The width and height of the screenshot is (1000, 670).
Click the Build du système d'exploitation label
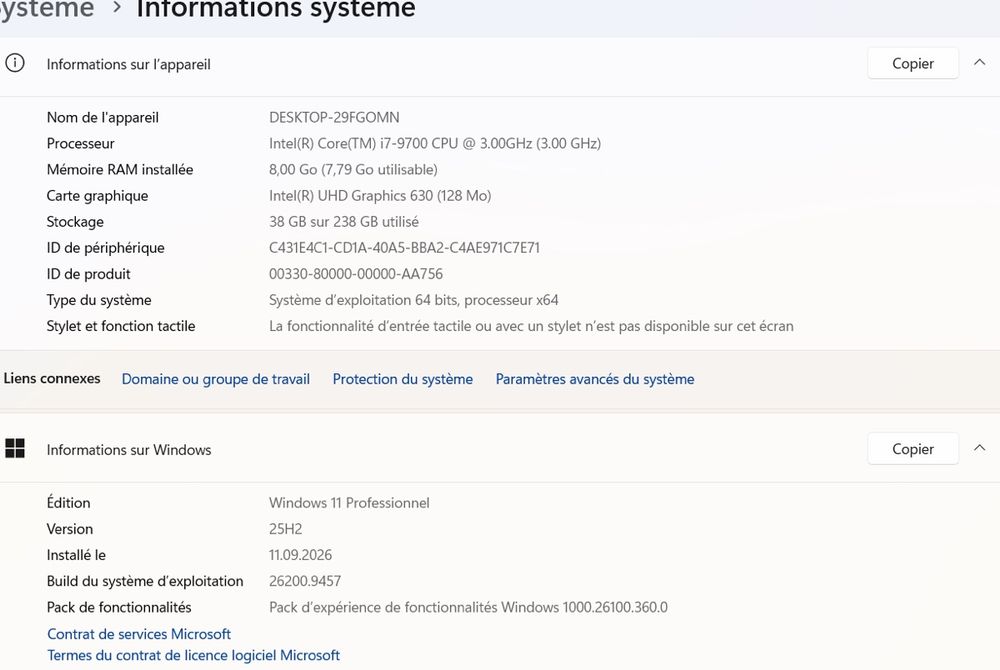145,581
